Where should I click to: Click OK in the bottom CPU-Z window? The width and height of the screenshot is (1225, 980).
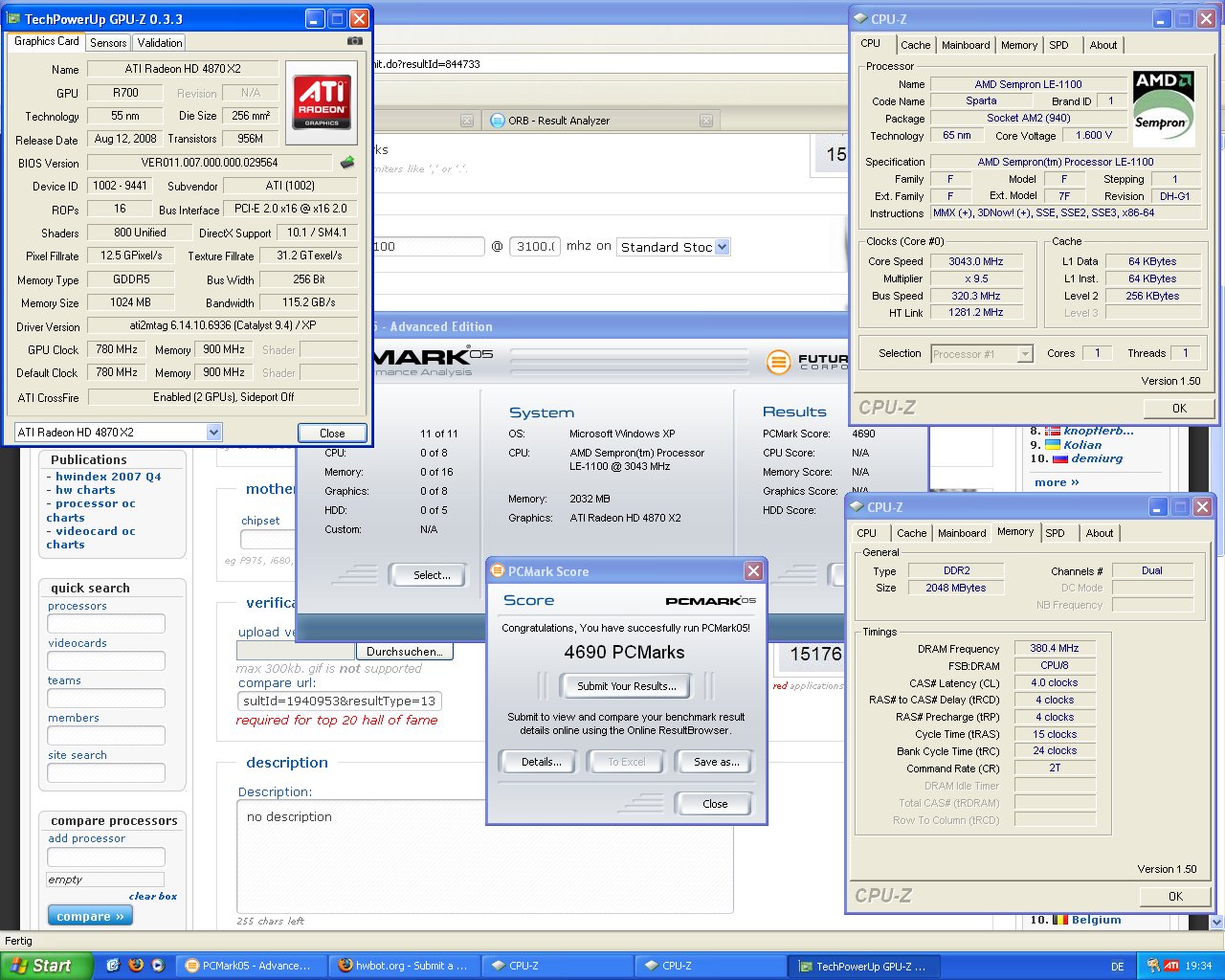tap(1175, 896)
